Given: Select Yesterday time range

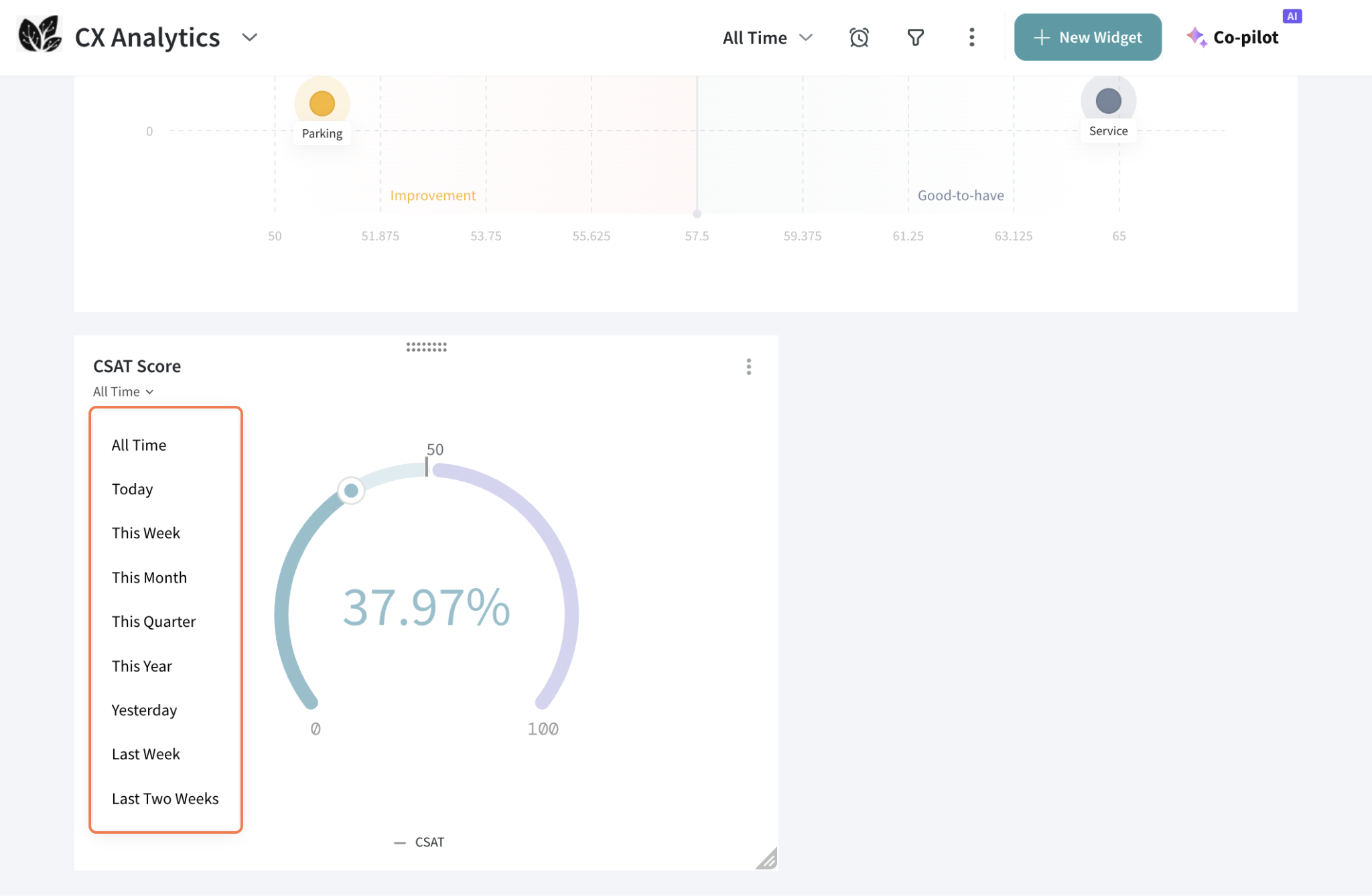Looking at the screenshot, I should pos(145,711).
